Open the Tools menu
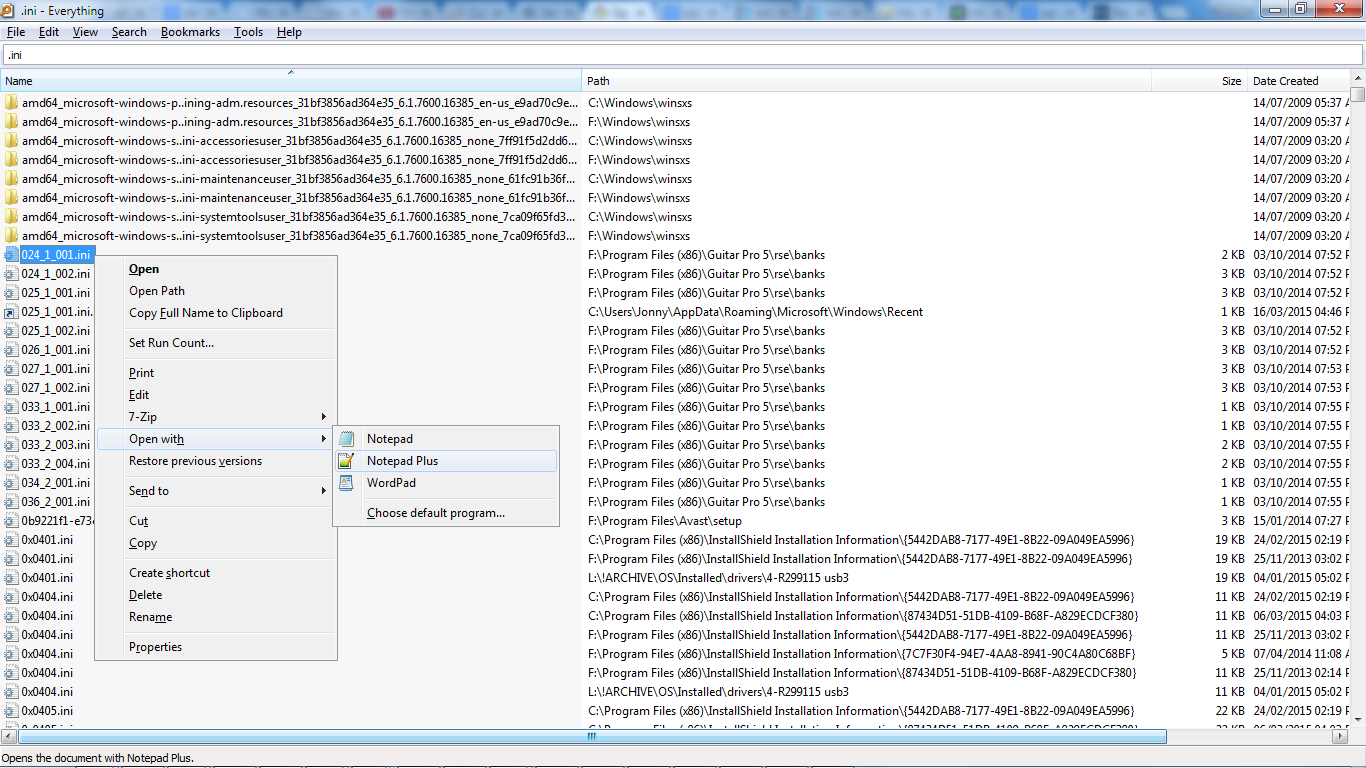The height and width of the screenshot is (768, 1366). [x=248, y=32]
